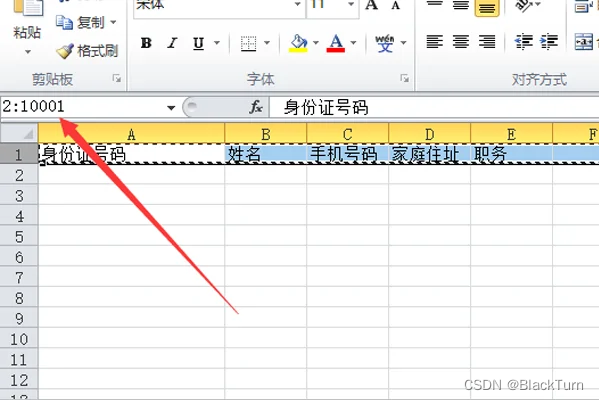Click the formula bar showing 身份证号码

click(x=434, y=107)
